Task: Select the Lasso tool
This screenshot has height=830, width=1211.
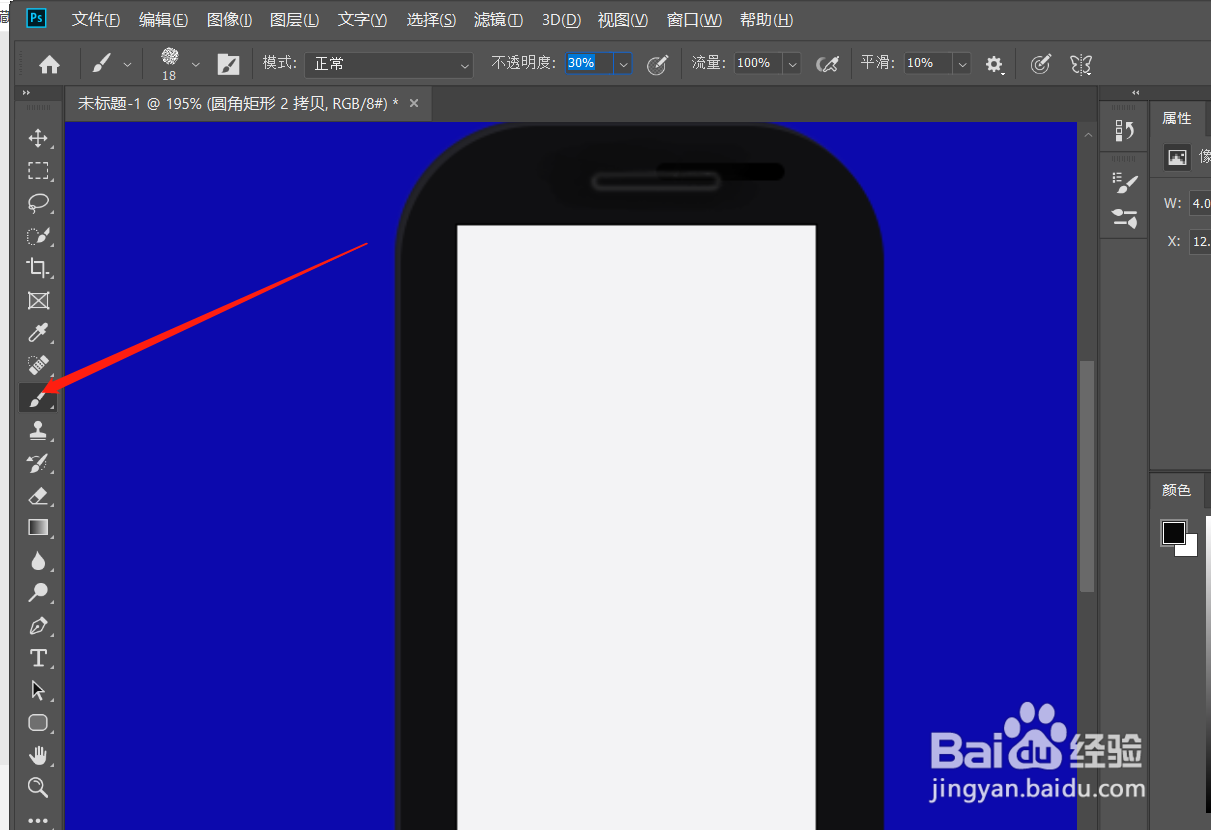Action: (38, 203)
